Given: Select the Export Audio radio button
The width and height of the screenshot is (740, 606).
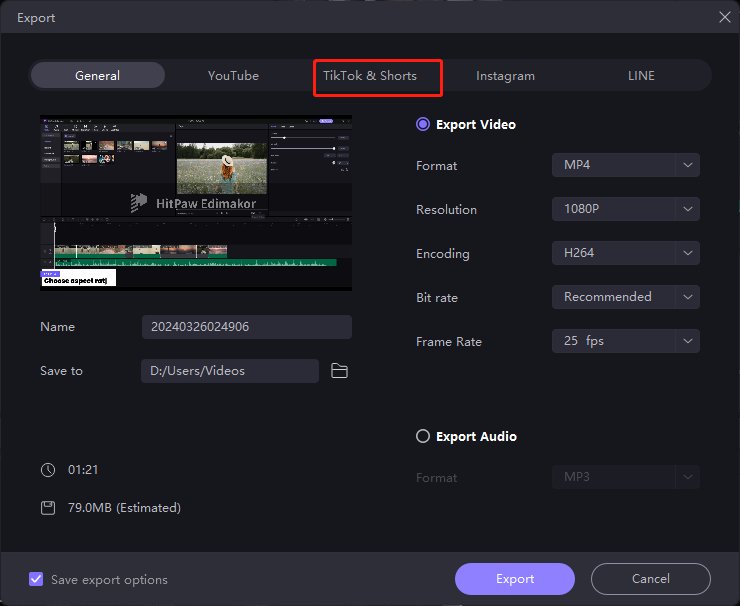Looking at the screenshot, I should click(x=423, y=436).
